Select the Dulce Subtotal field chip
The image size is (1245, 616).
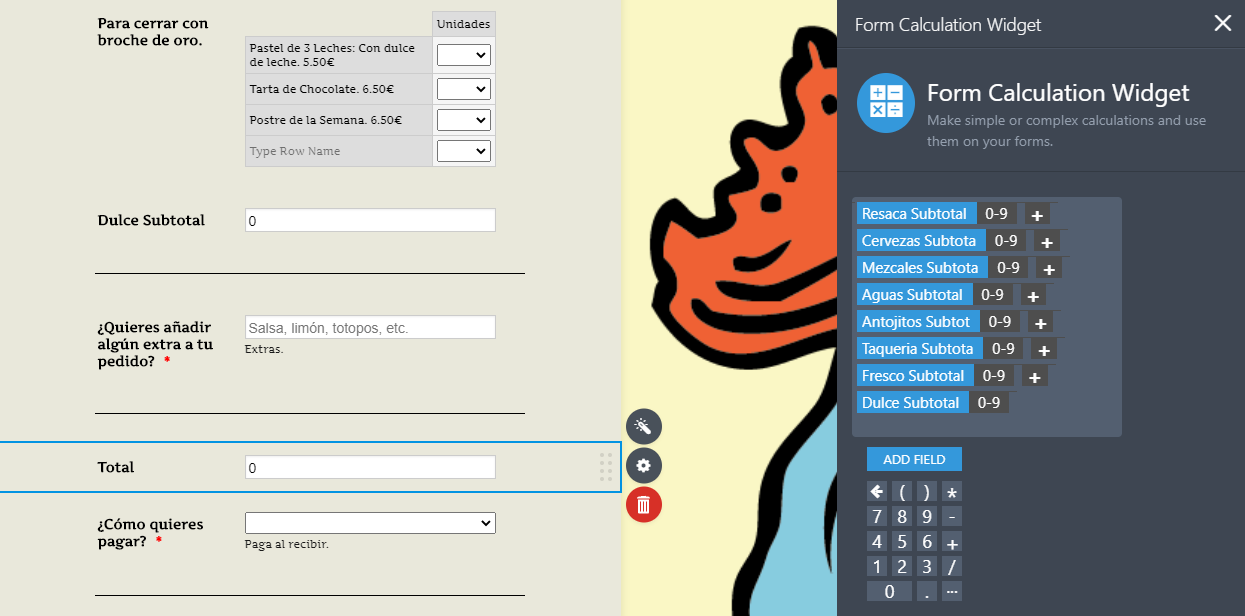(x=911, y=403)
